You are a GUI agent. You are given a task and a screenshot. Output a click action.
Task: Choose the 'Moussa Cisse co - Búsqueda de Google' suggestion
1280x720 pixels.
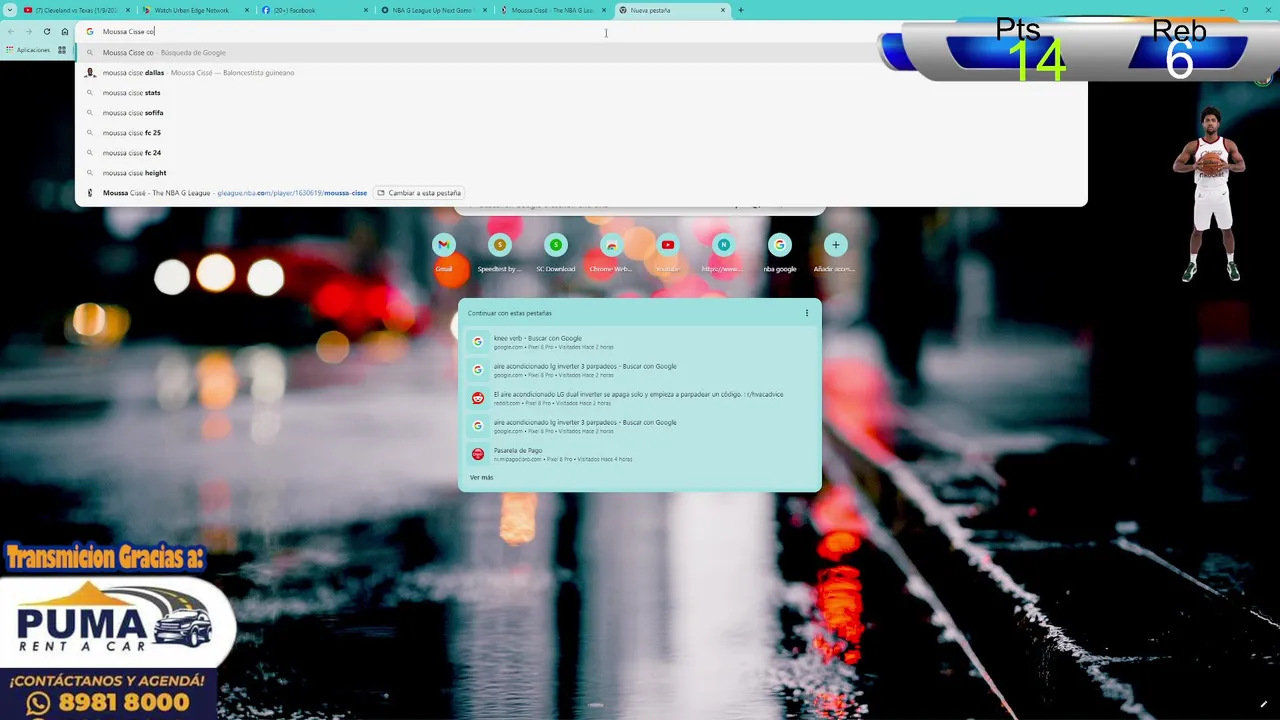[x=580, y=52]
